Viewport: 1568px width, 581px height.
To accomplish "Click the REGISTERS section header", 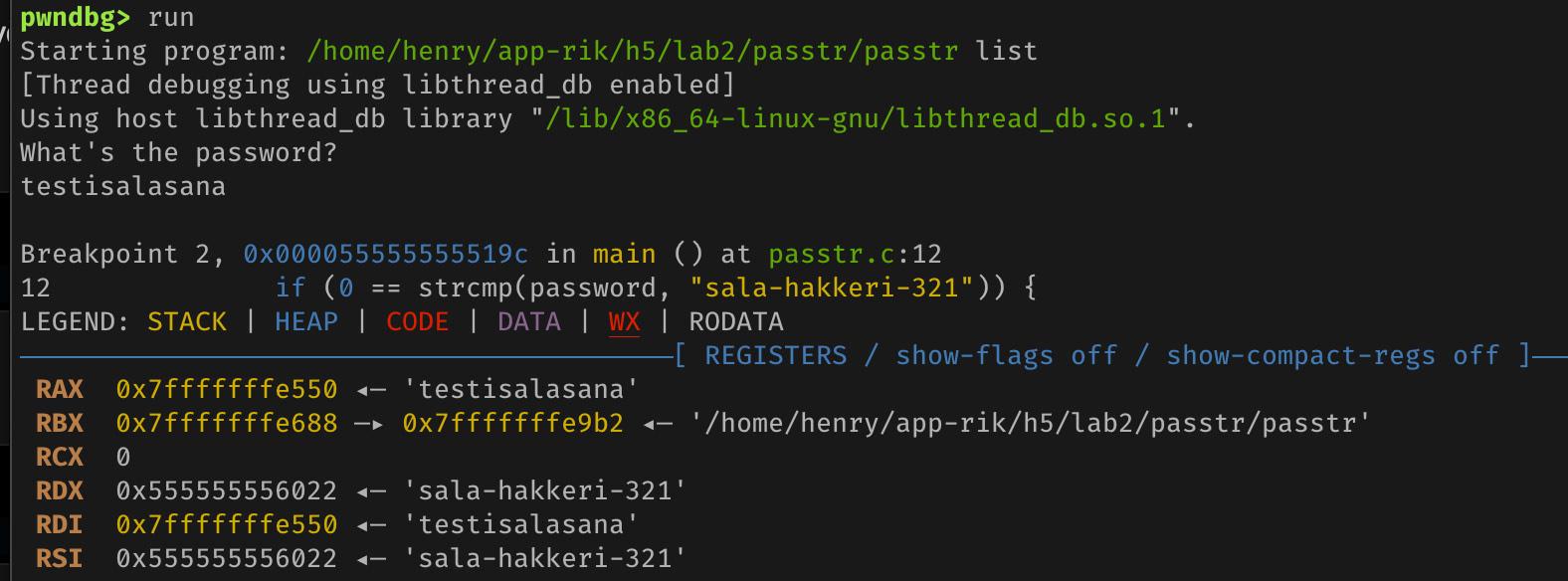I will pyautogui.click(x=776, y=356).
